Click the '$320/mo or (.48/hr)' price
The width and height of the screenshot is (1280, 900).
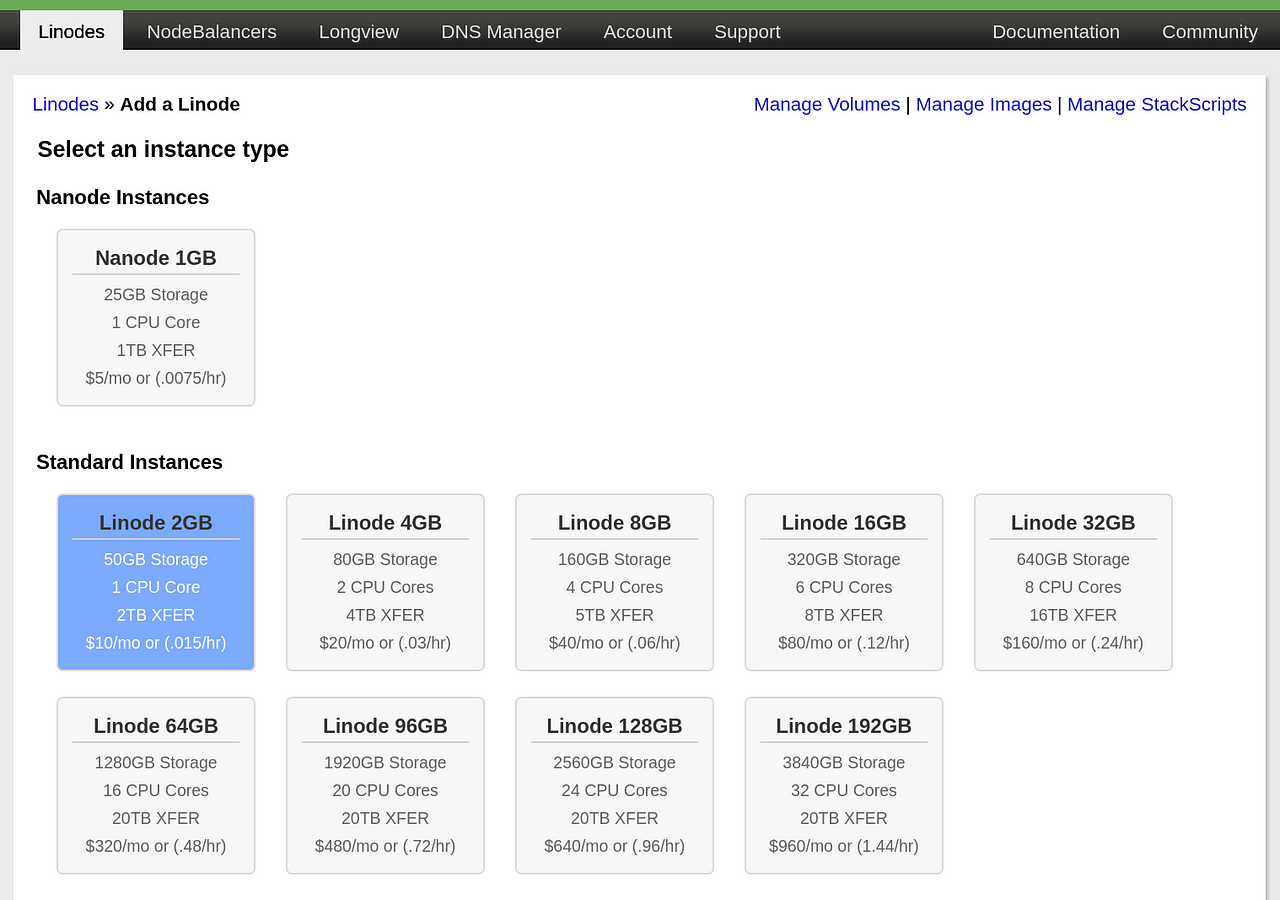tap(156, 846)
